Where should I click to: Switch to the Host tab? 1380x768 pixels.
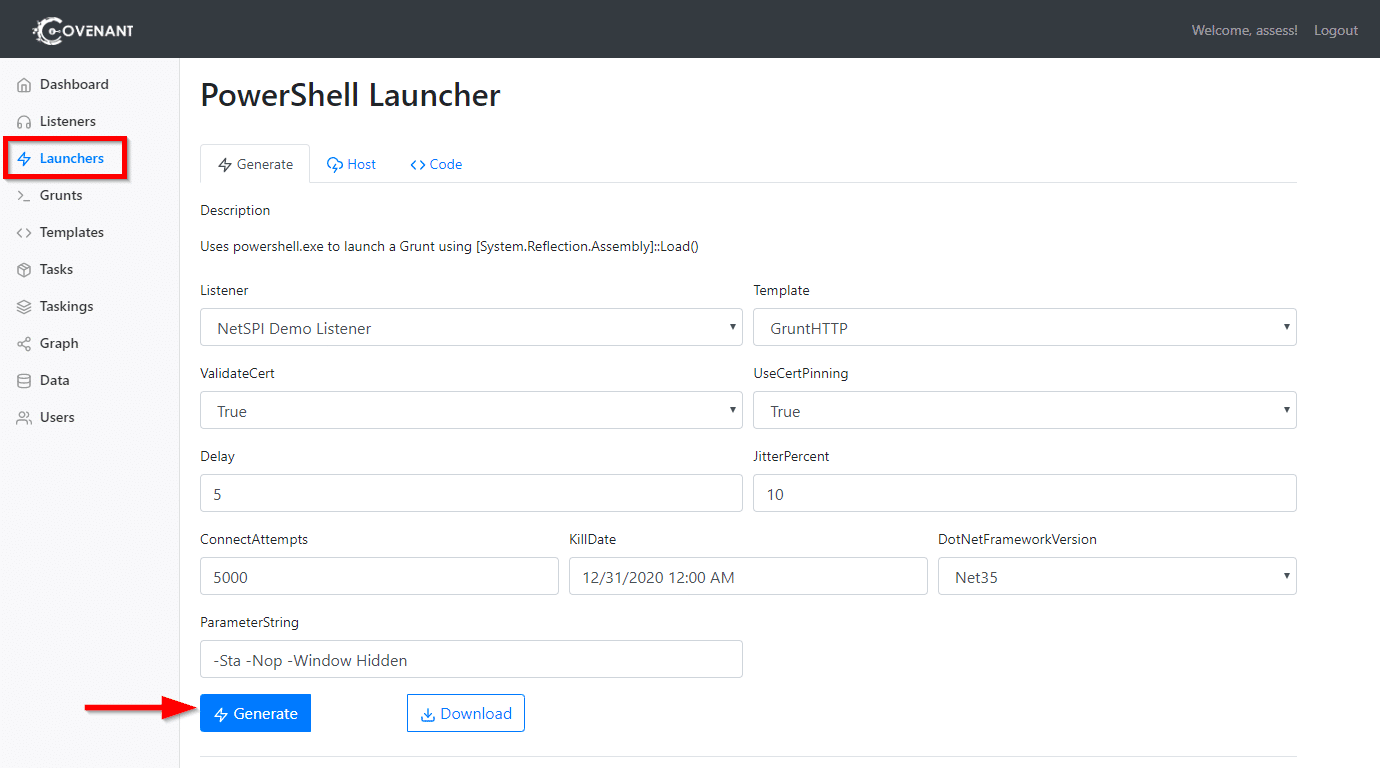tap(351, 164)
